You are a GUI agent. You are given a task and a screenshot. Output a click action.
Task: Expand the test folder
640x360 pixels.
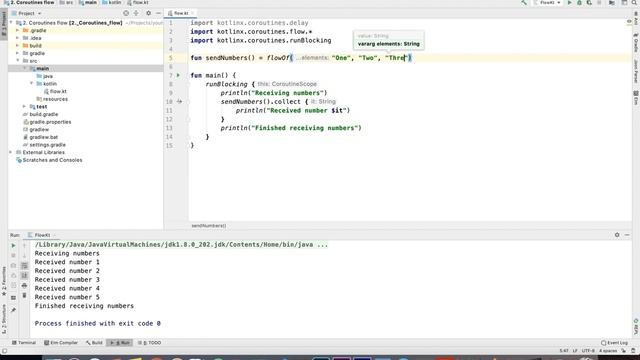tap(24, 107)
